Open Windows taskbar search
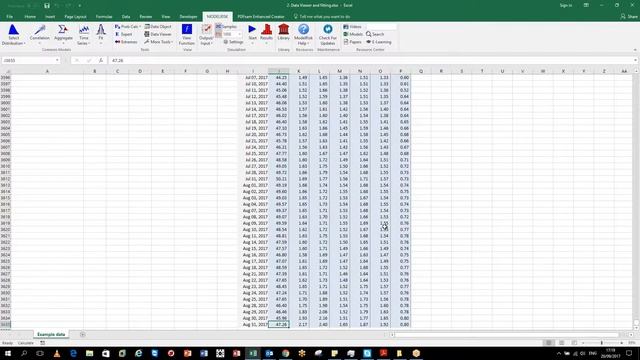640x360 pixels. click(x=24, y=353)
